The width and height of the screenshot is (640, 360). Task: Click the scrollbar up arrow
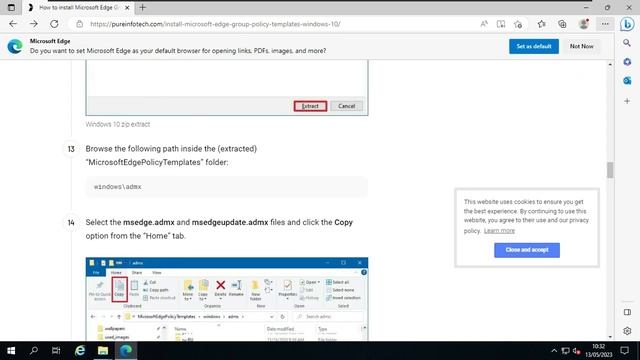610,64
